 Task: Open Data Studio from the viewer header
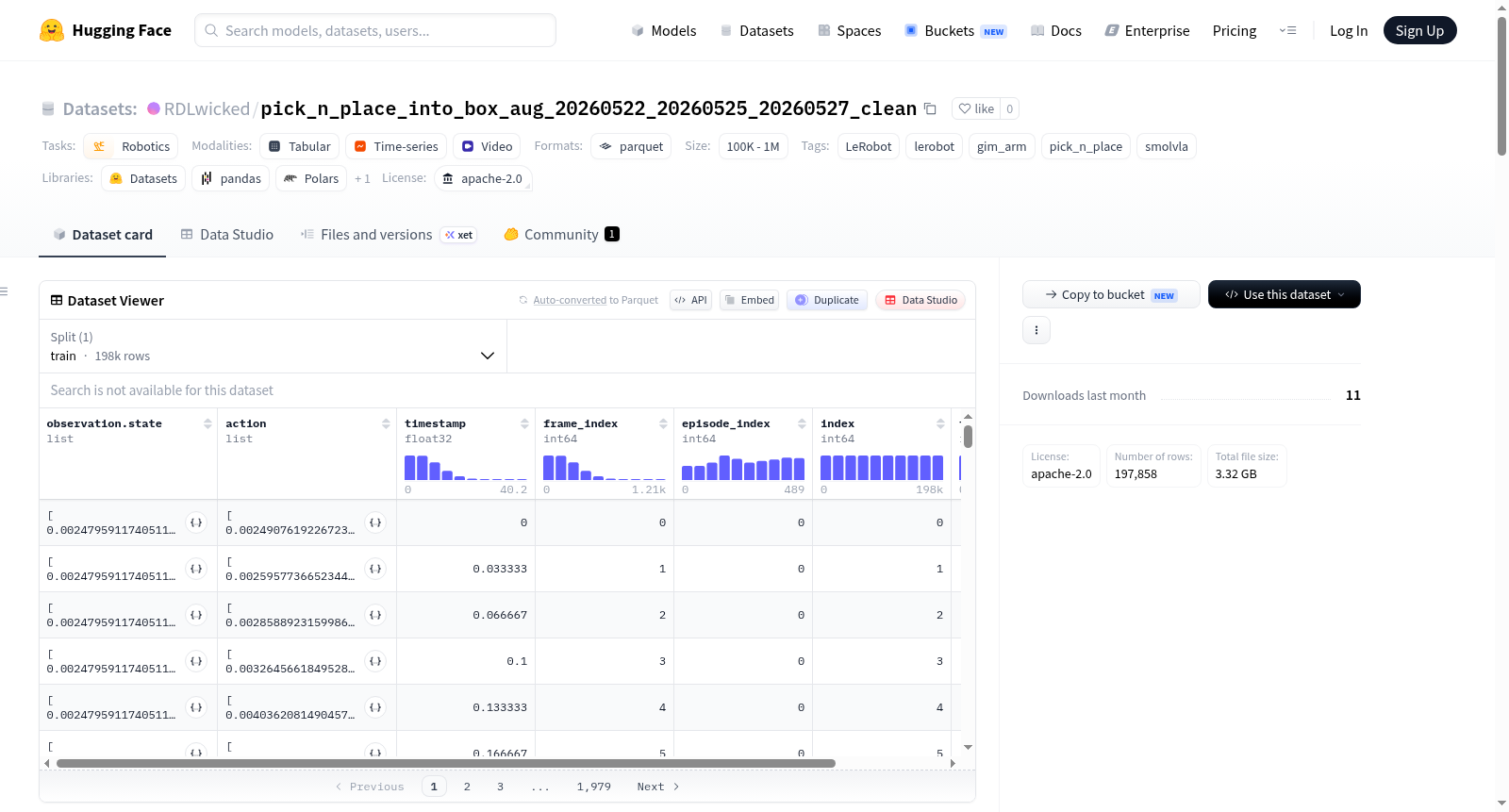(920, 300)
